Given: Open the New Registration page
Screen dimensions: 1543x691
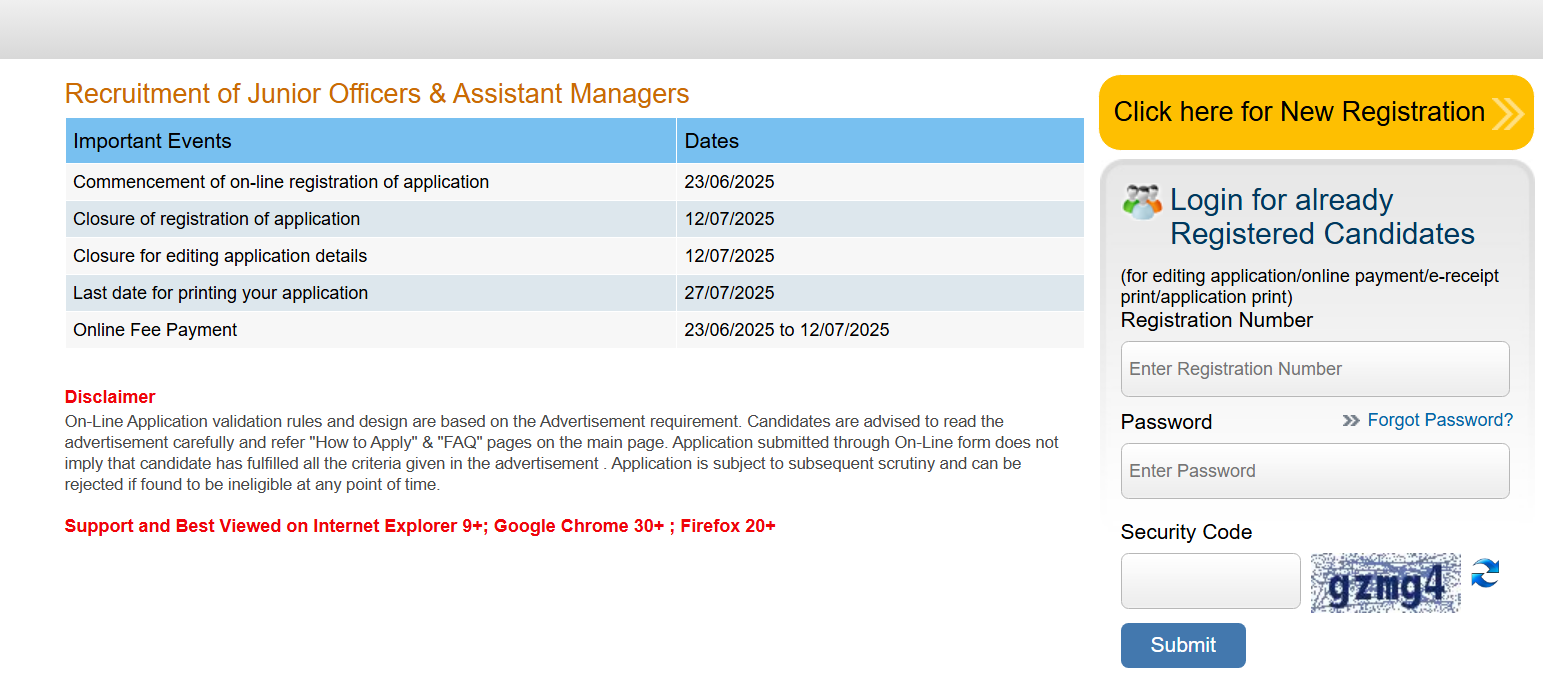Looking at the screenshot, I should click(1298, 112).
